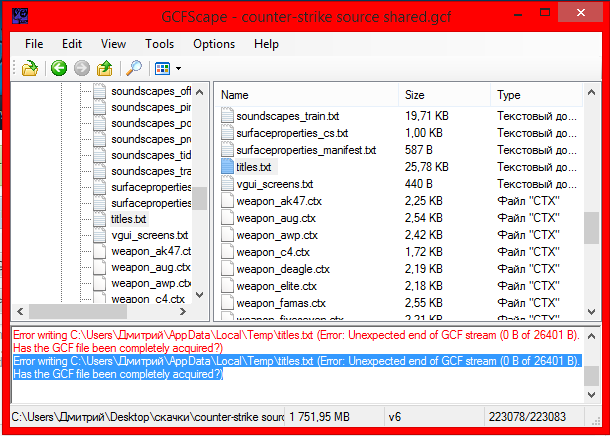Click the view mode grid icon
The width and height of the screenshot is (610, 436).
pyautogui.click(x=163, y=68)
